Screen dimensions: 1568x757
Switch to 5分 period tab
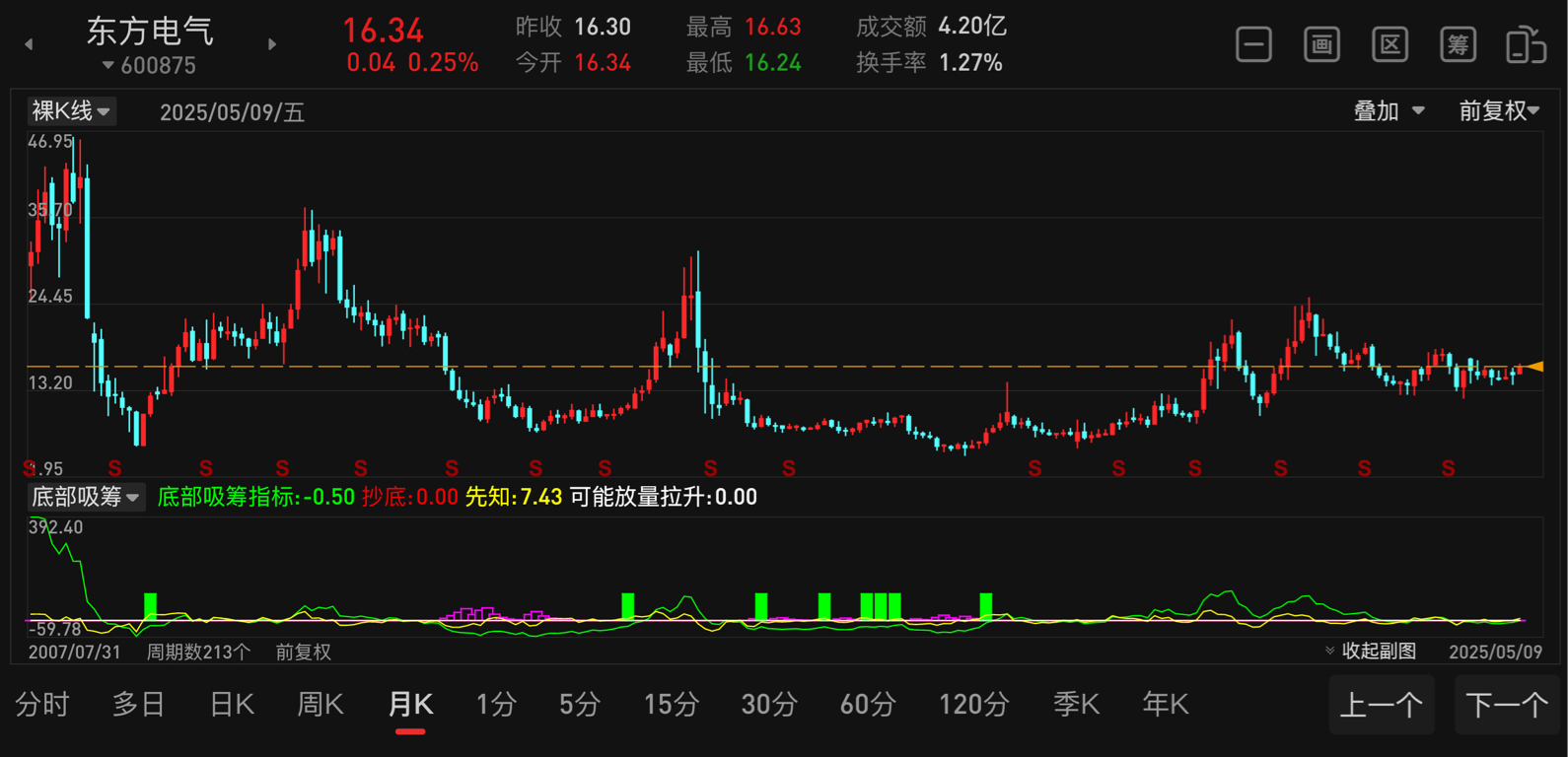580,705
